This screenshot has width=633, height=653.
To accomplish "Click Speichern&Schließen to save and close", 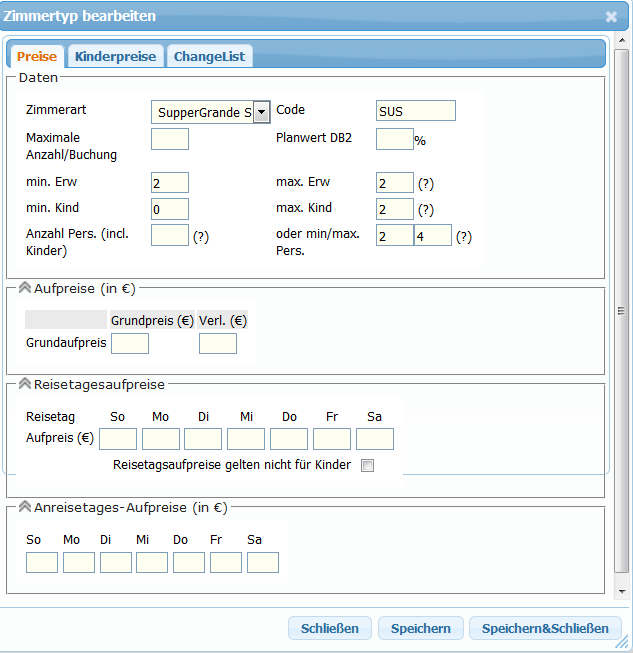I will pos(545,628).
